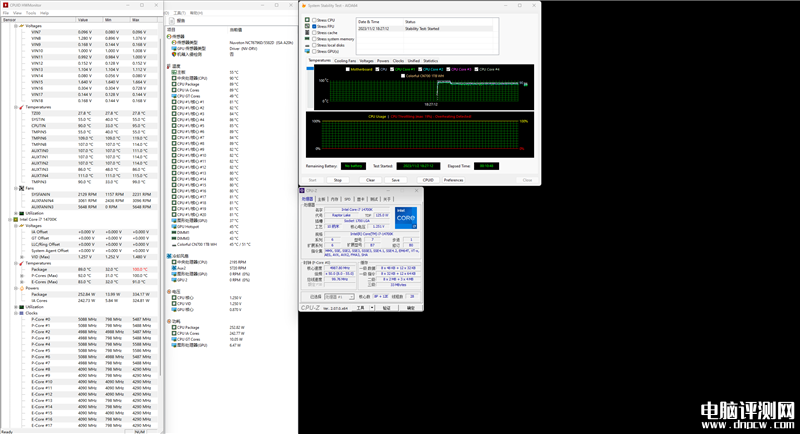This screenshot has width=800, height=434.
Task: Collapse the Fans node in HWMonitor
Action: [x=16, y=188]
